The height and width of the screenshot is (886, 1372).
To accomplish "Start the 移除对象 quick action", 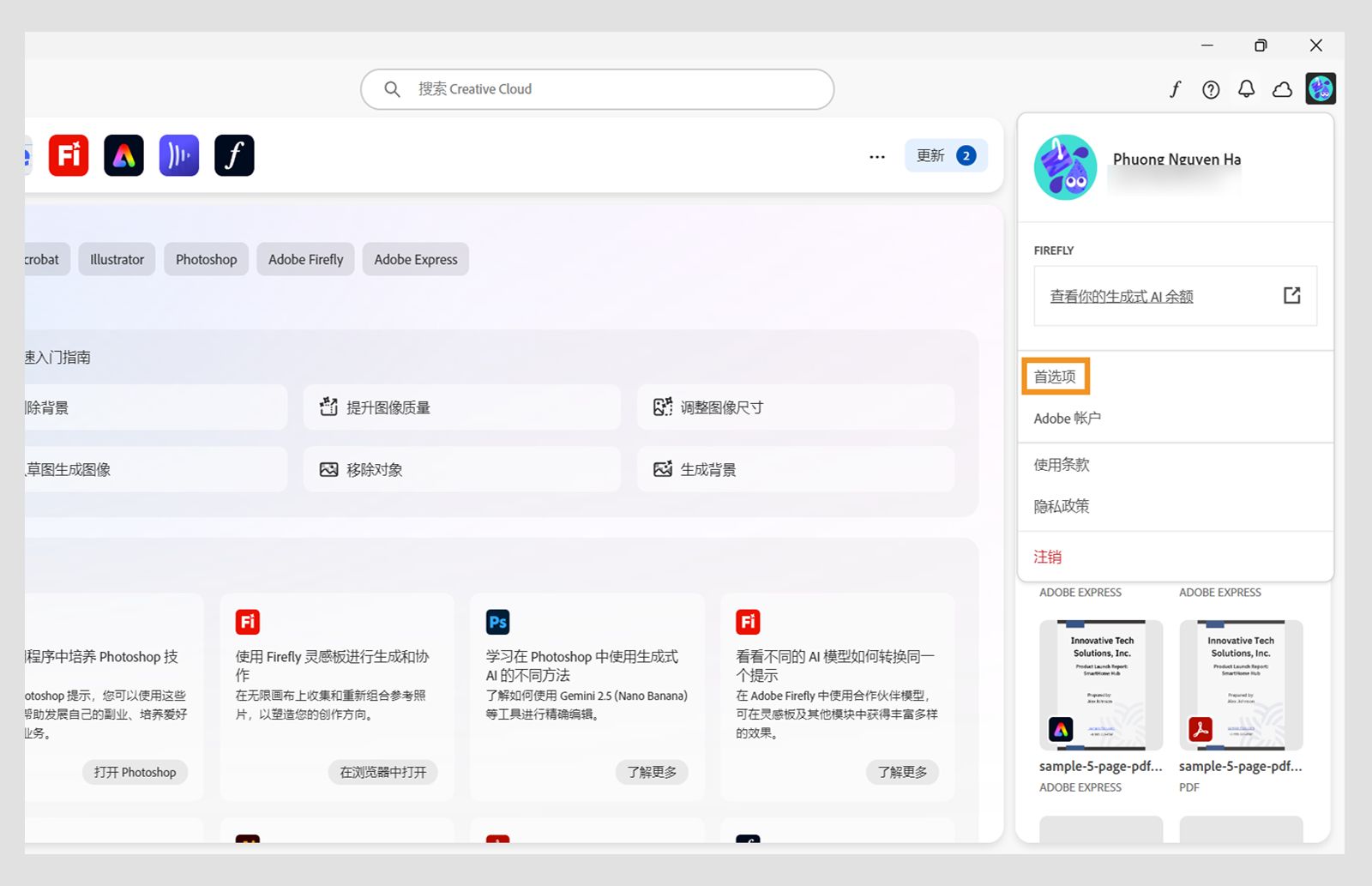I will 461,469.
